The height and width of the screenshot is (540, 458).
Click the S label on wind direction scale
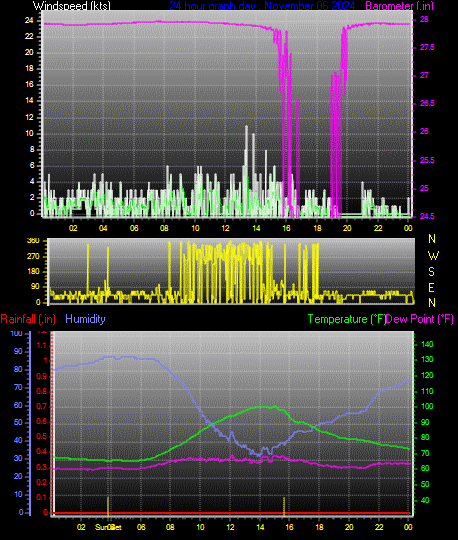point(431,272)
